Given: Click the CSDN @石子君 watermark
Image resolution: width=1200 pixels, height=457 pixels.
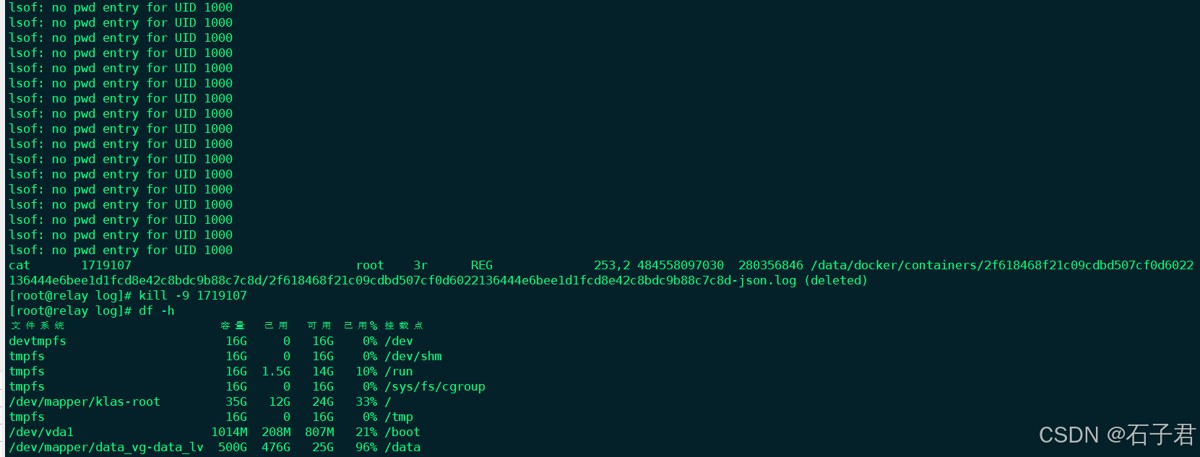Looking at the screenshot, I should [1116, 434].
